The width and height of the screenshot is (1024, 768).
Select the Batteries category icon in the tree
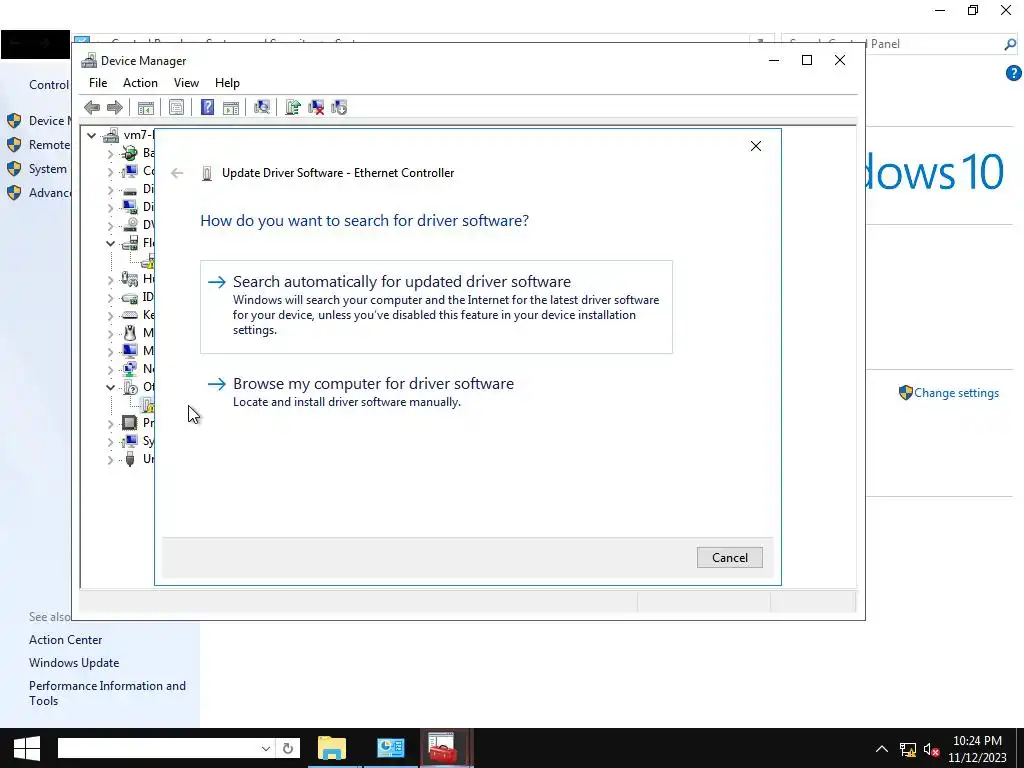coord(130,153)
